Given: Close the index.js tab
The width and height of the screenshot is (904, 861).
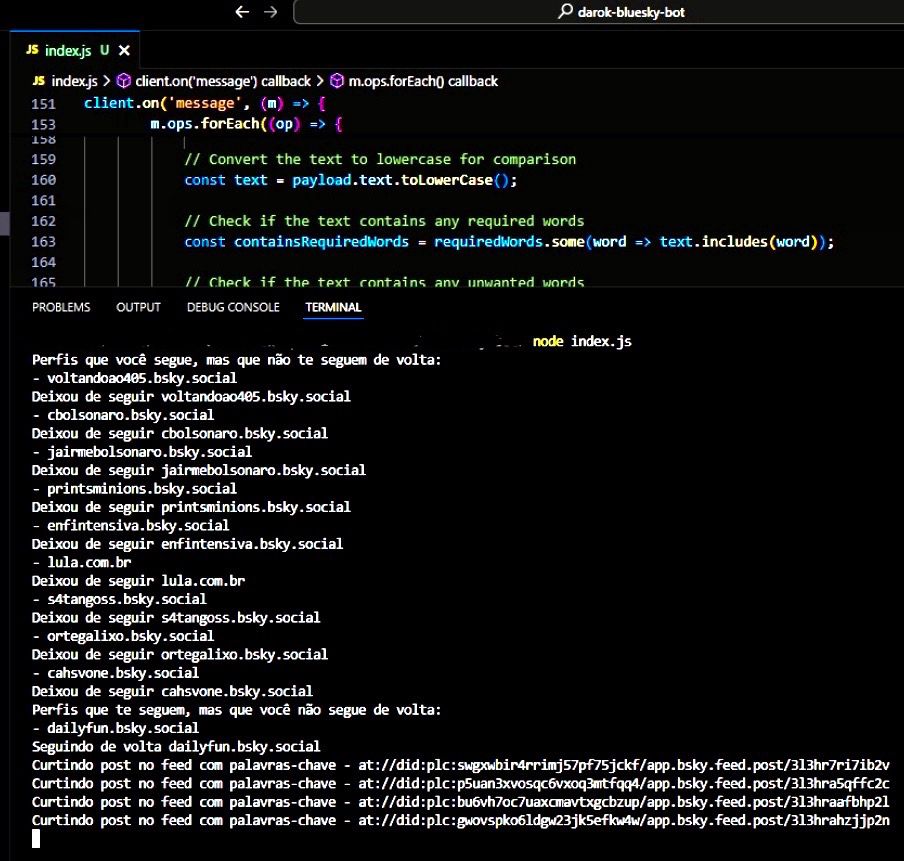Looking at the screenshot, I should pos(124,51).
